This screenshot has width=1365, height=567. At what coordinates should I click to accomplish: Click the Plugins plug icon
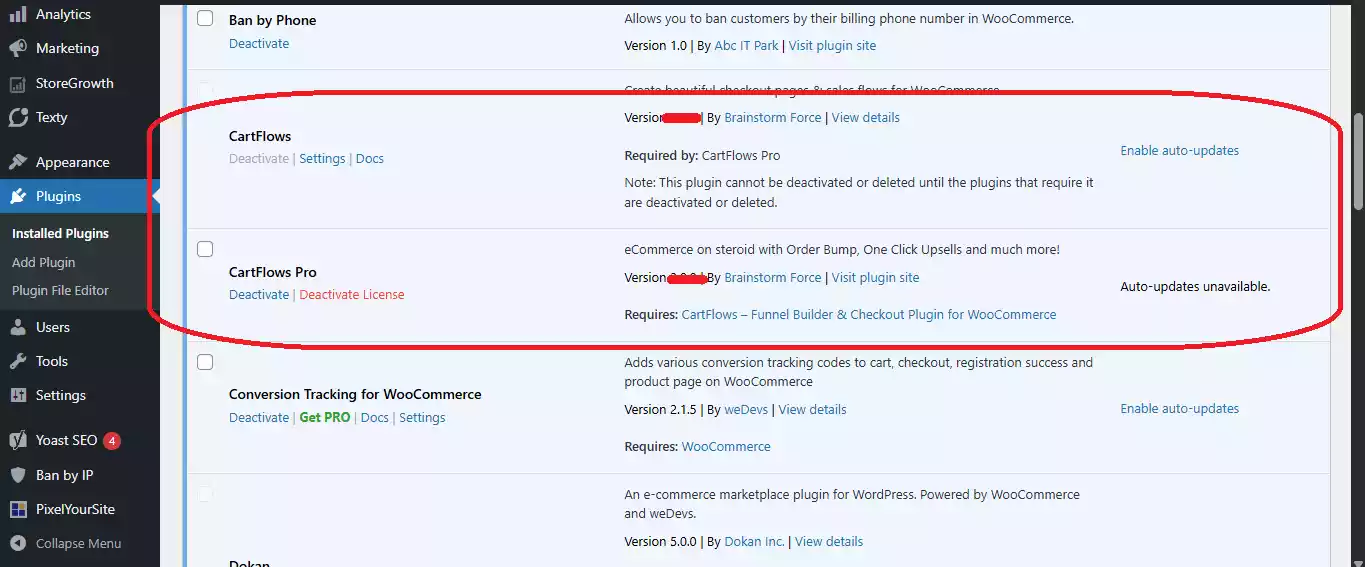coord(18,196)
